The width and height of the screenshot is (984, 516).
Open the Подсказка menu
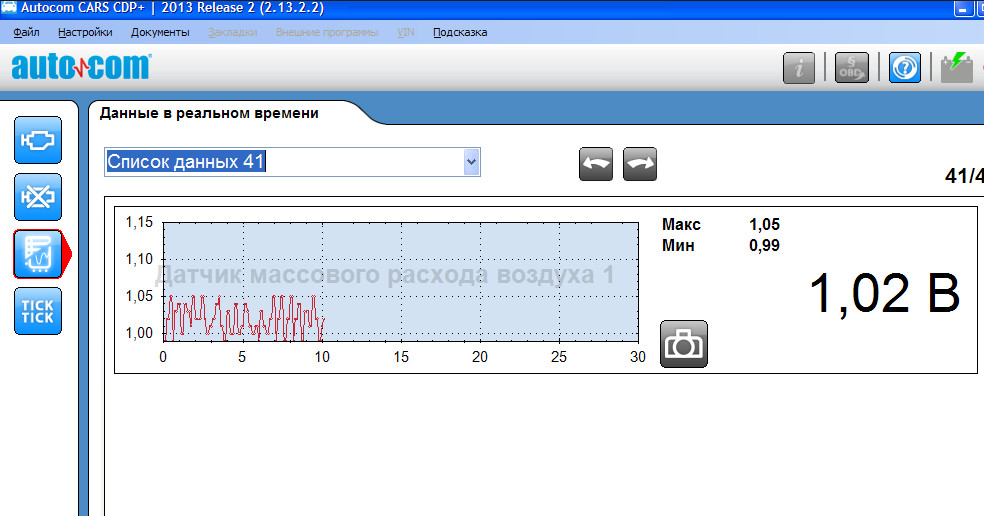coord(460,32)
